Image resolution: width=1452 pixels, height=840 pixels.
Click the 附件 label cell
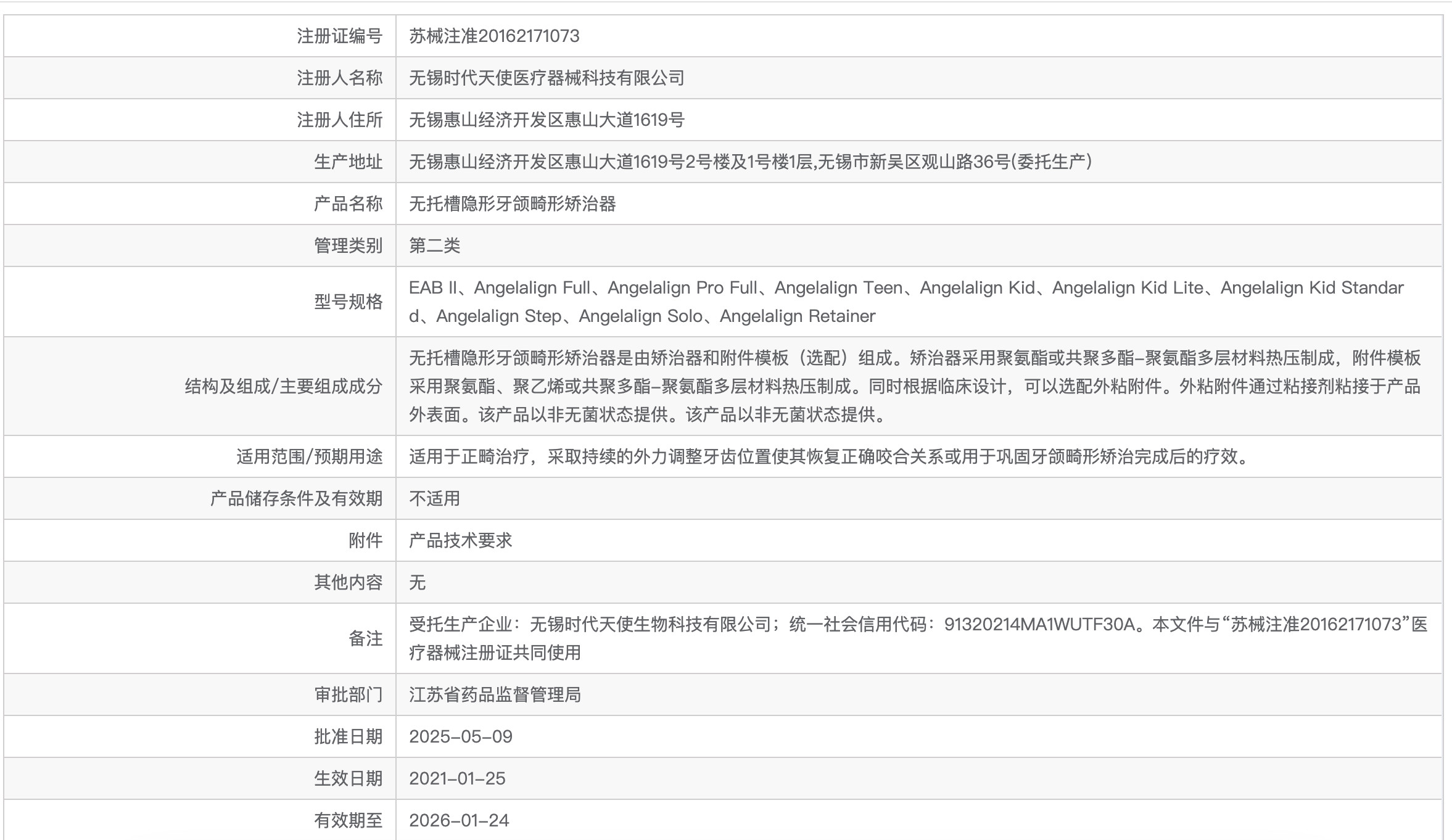[365, 541]
